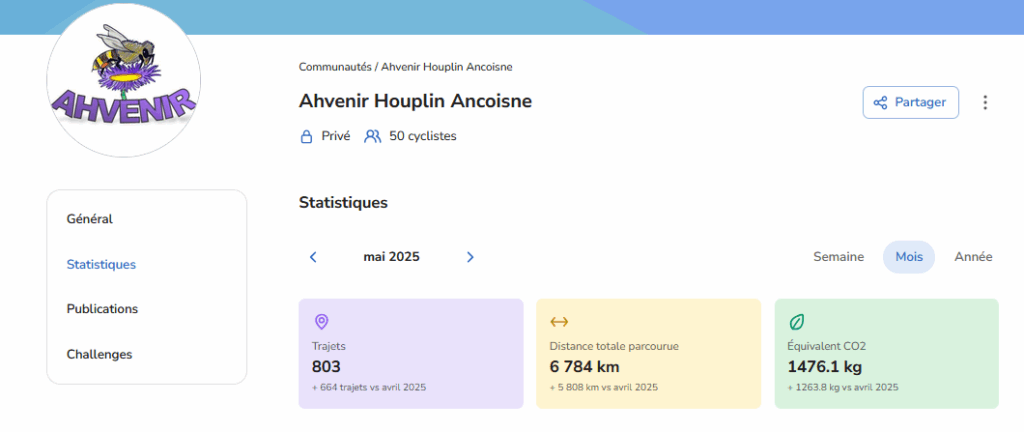Click the orange distance arrows icon

[x=559, y=321]
